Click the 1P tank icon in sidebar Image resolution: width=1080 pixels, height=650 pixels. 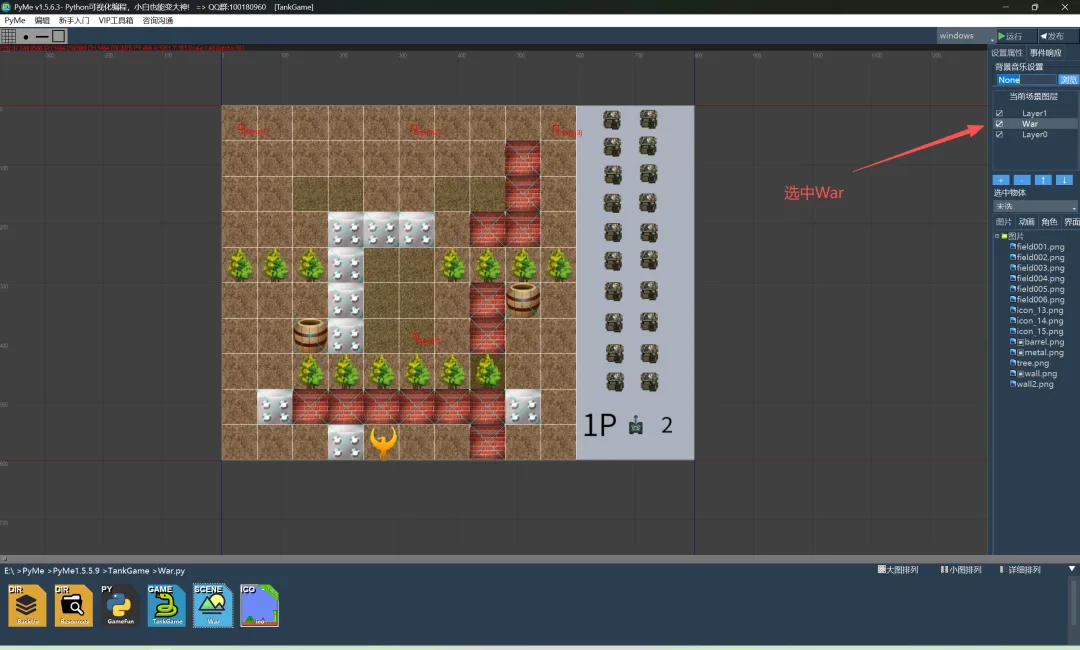(x=636, y=426)
